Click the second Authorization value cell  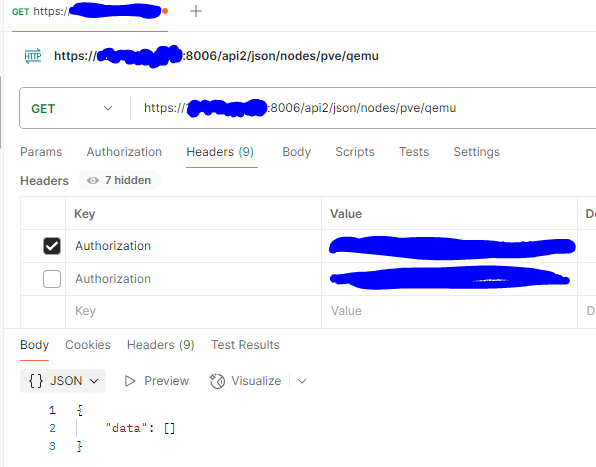point(449,279)
